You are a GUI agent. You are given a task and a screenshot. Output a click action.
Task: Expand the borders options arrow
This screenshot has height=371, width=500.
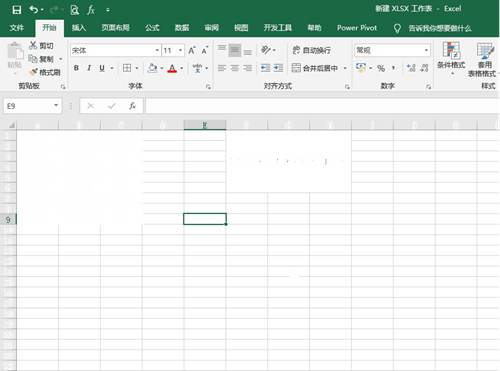(137, 68)
